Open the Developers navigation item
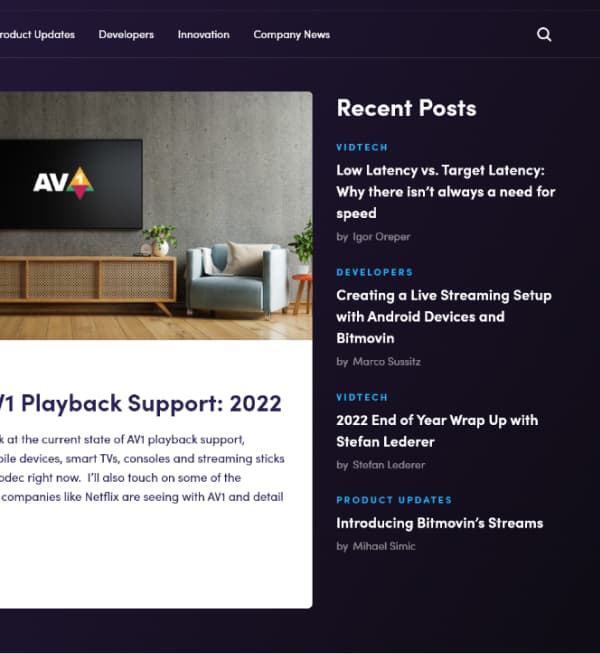 point(126,35)
